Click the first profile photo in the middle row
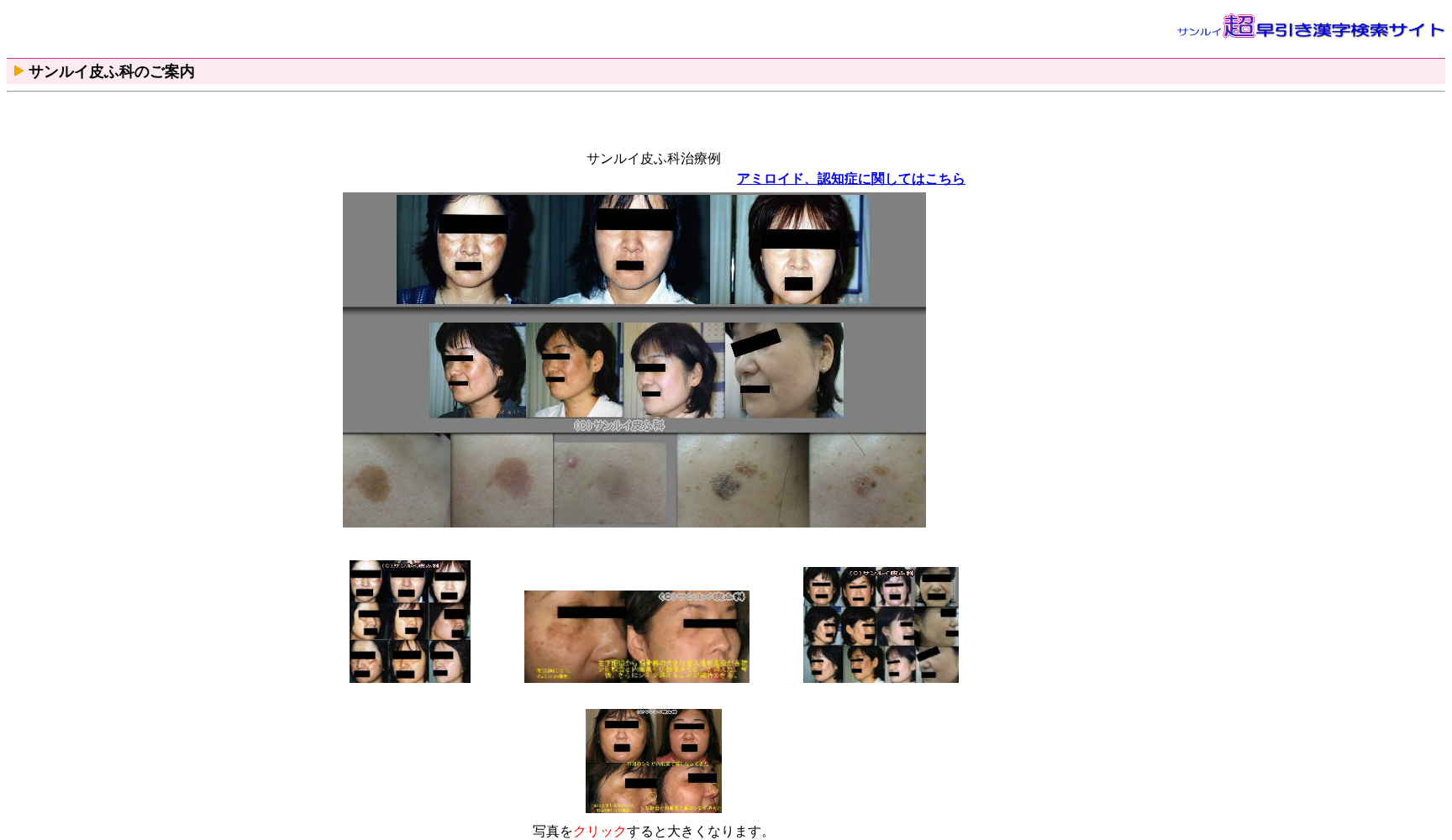Viewport: 1452px width, 840px height. click(x=477, y=370)
